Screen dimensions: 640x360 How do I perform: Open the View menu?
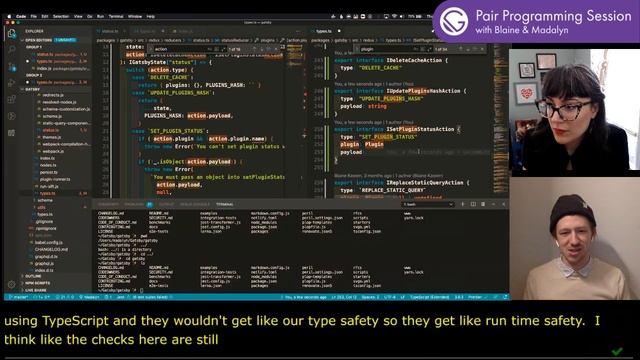click(78, 16)
